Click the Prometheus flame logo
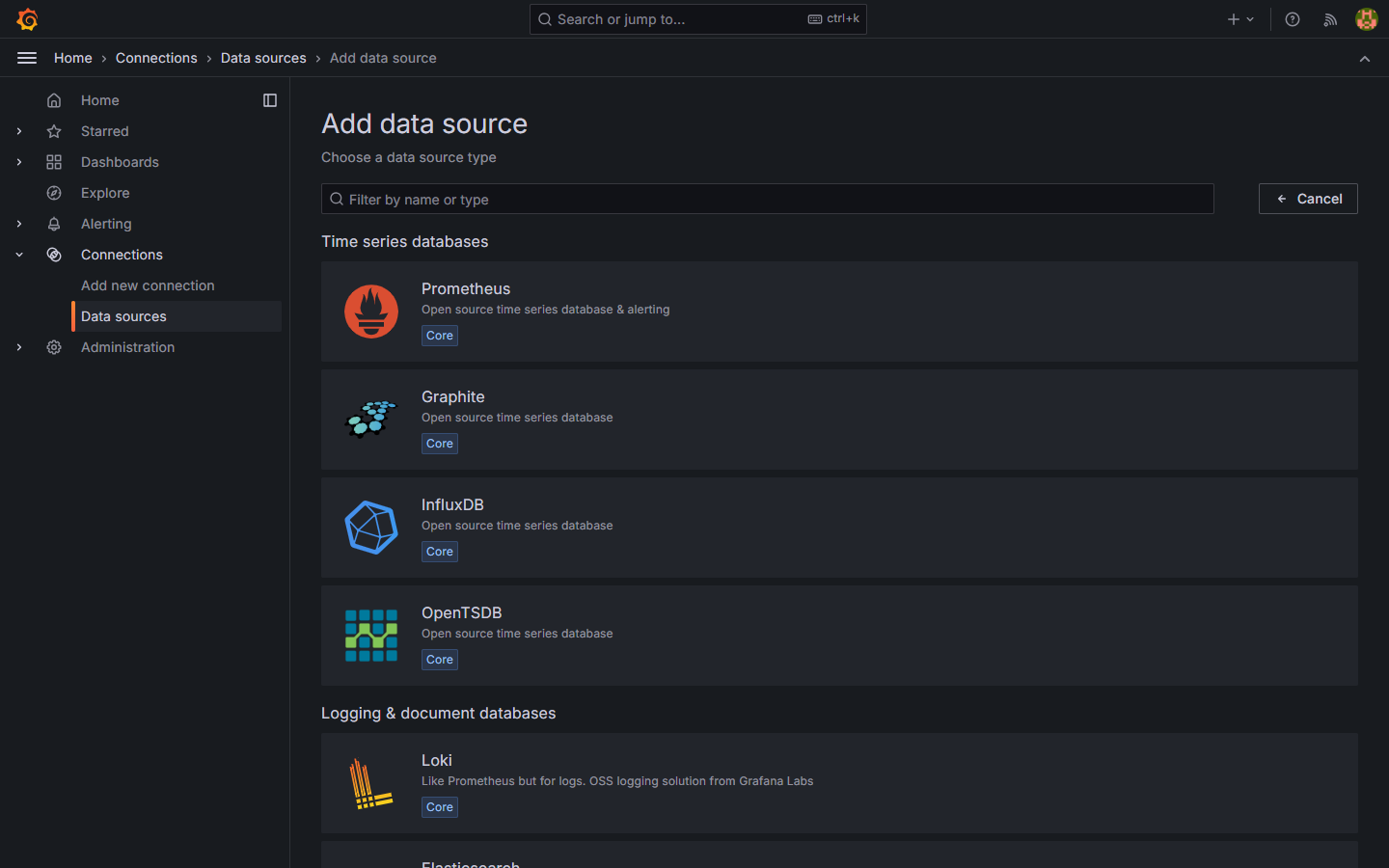Viewport: 1389px width, 868px height. [x=371, y=312]
